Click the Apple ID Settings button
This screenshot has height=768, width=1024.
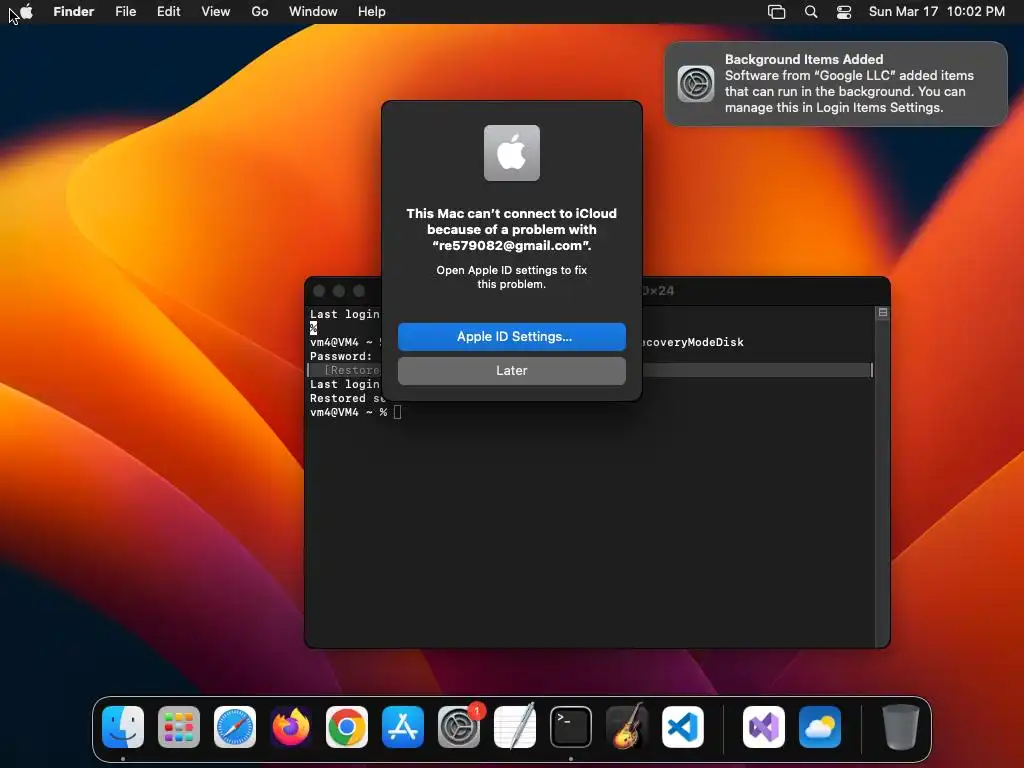pyautogui.click(x=511, y=336)
